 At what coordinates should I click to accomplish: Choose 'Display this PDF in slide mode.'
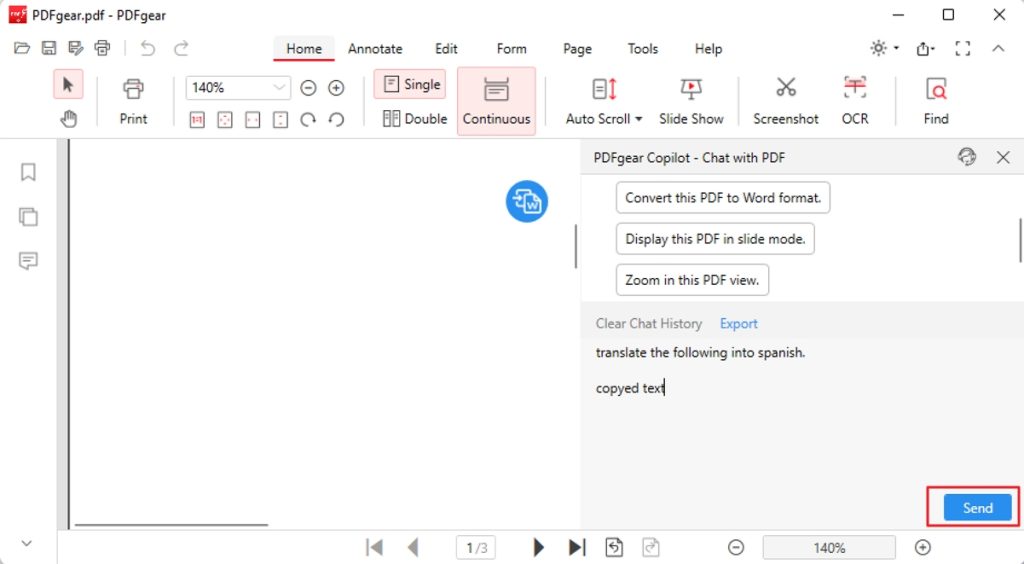(715, 239)
